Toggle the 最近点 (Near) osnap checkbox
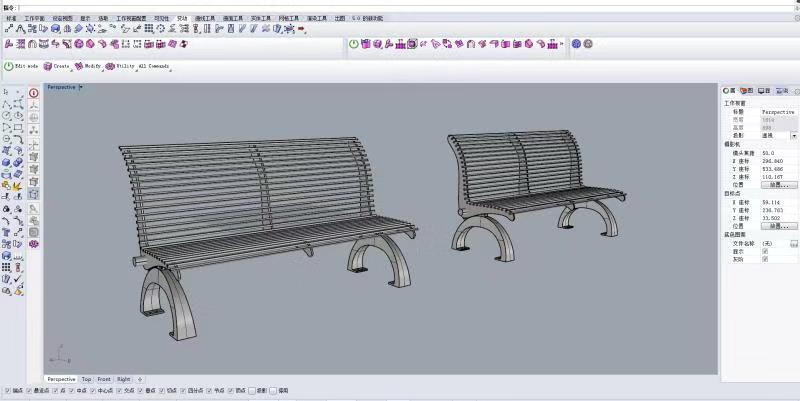800x401 pixels. 30,391
